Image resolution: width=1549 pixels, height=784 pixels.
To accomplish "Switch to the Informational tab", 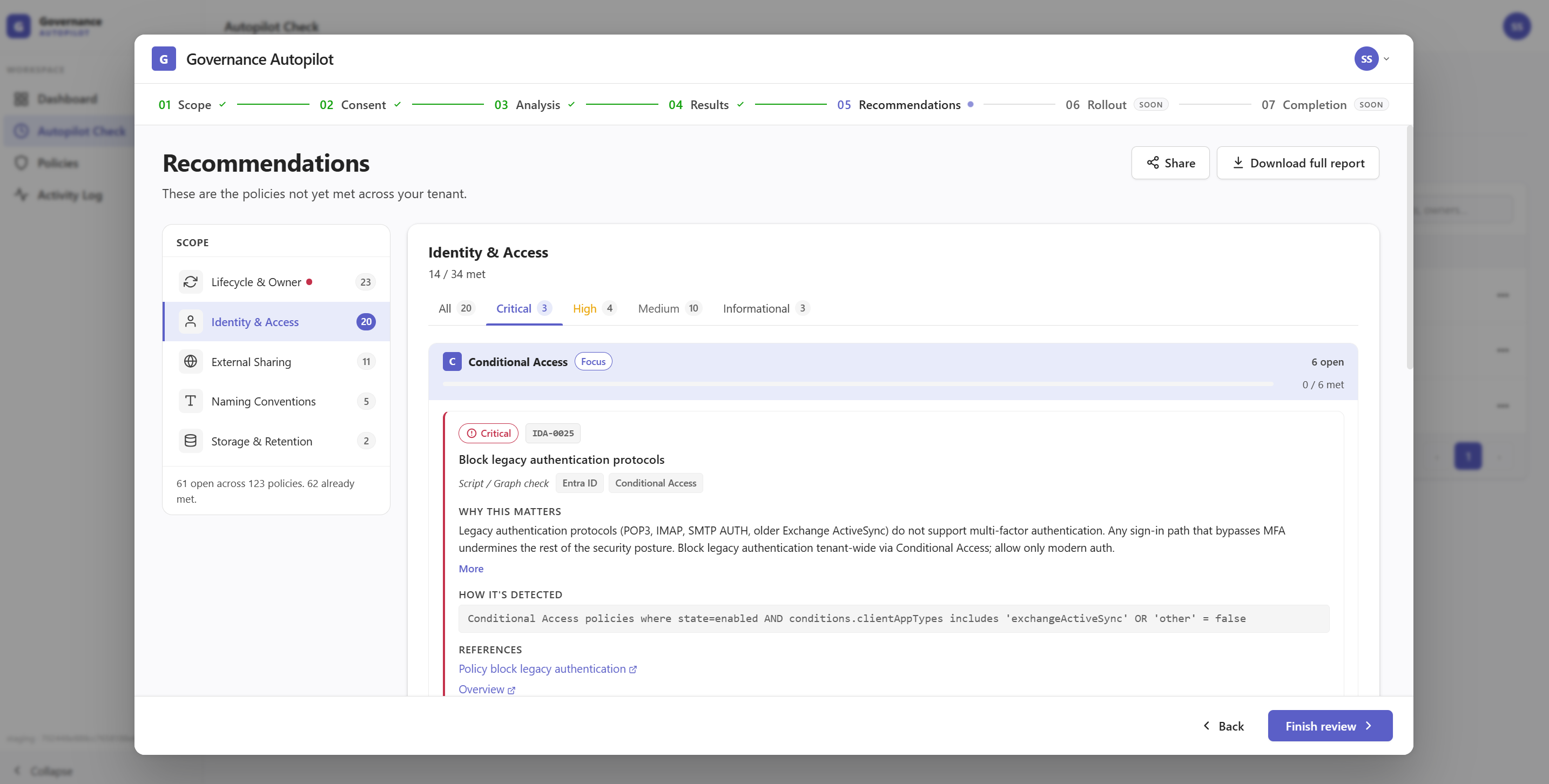I will [x=766, y=308].
